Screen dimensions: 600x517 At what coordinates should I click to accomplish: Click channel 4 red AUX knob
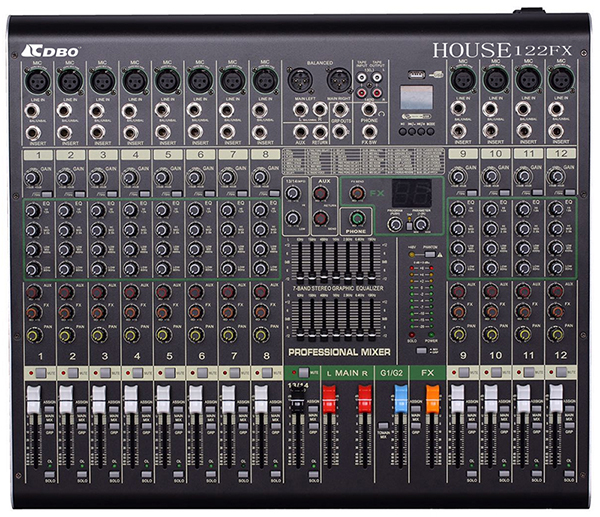(130, 292)
